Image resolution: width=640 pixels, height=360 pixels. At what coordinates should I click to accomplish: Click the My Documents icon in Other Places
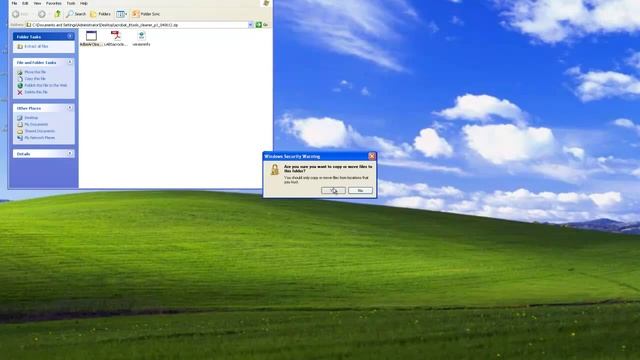click(20, 124)
